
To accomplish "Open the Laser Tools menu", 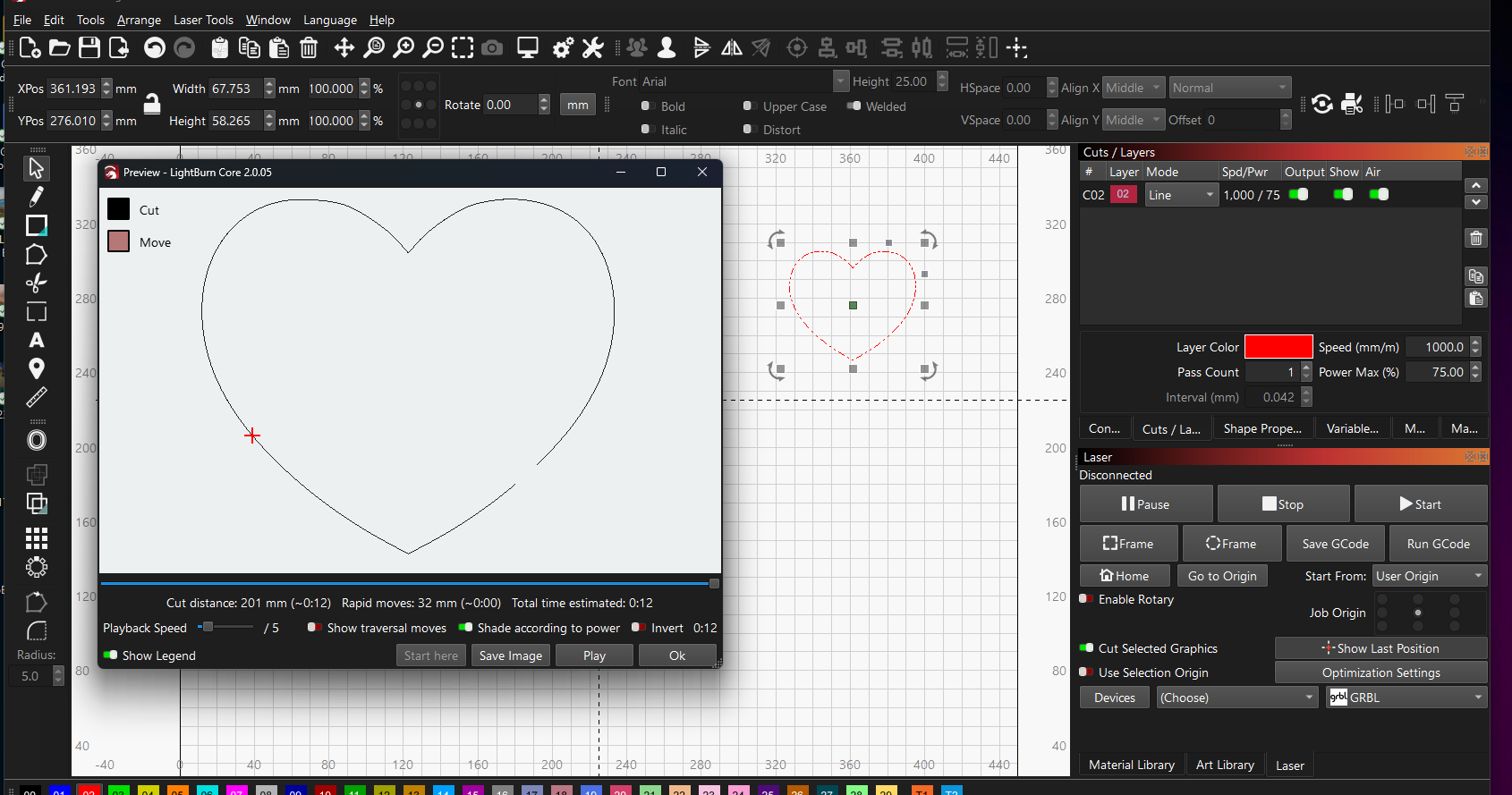I will coord(203,20).
